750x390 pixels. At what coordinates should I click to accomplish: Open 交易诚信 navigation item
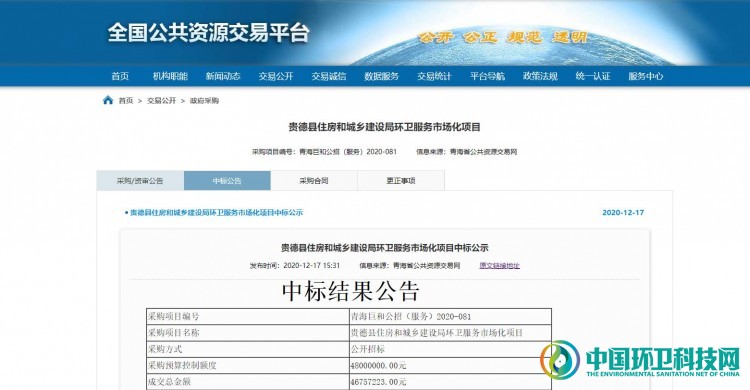point(329,76)
